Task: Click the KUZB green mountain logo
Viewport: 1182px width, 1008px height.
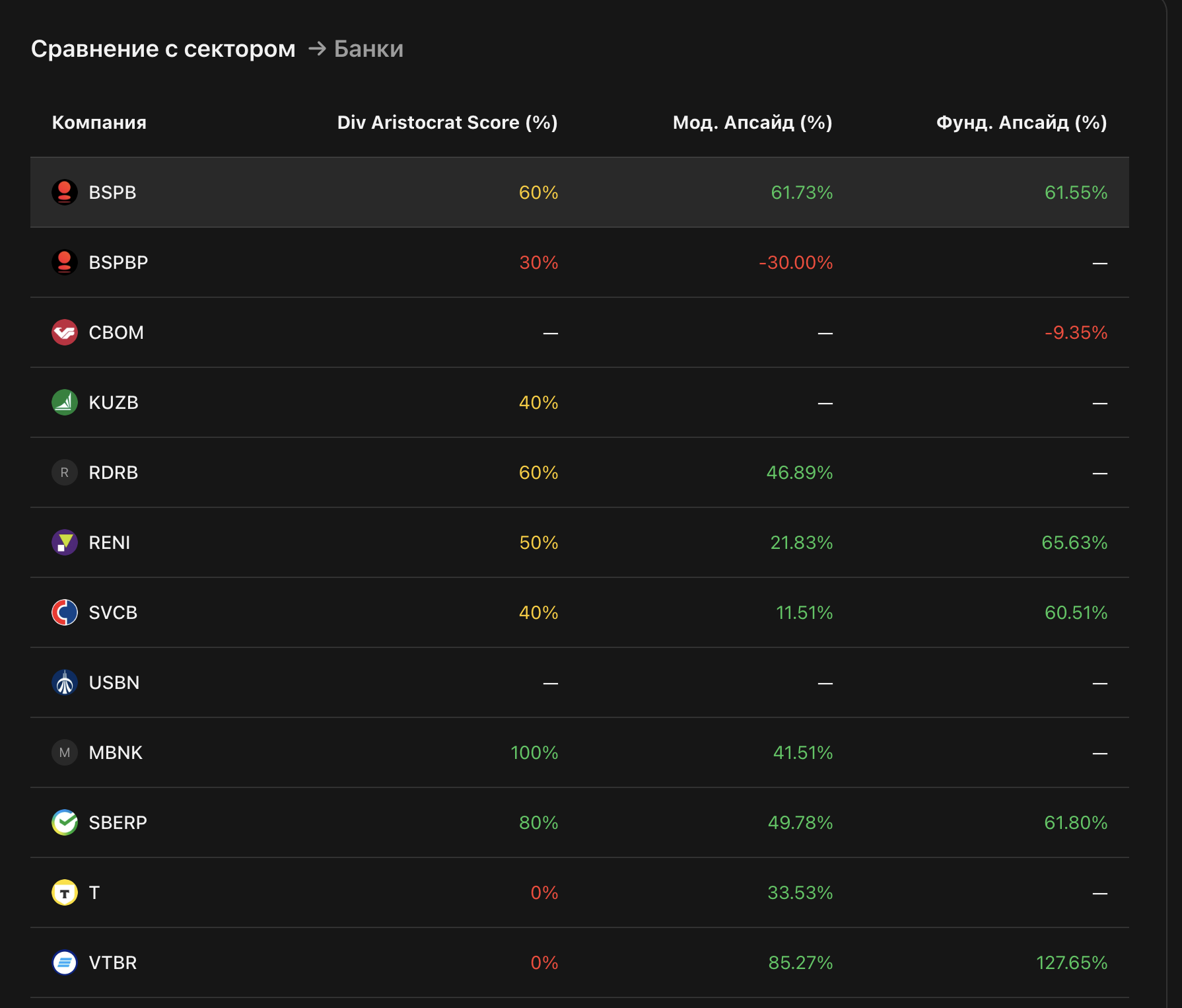Action: pyautogui.click(x=65, y=402)
